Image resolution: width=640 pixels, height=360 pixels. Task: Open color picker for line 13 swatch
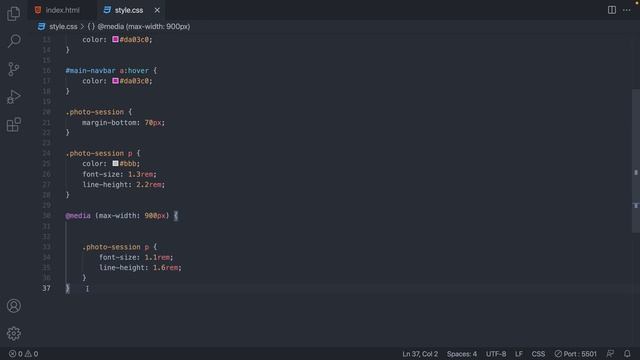(x=116, y=39)
